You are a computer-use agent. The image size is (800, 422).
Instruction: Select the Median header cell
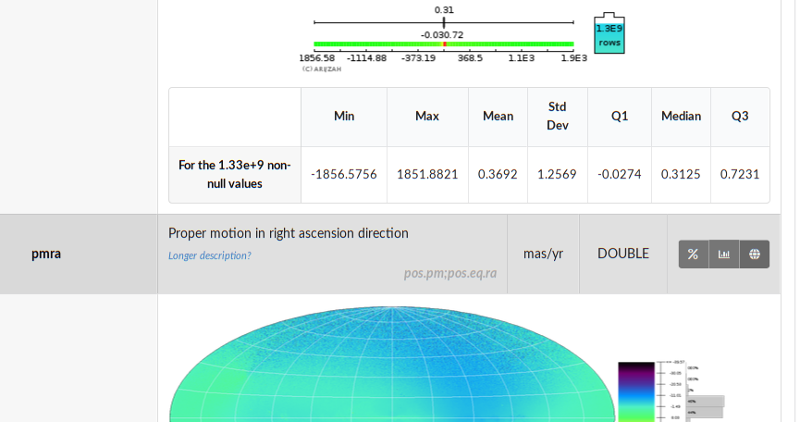point(681,117)
